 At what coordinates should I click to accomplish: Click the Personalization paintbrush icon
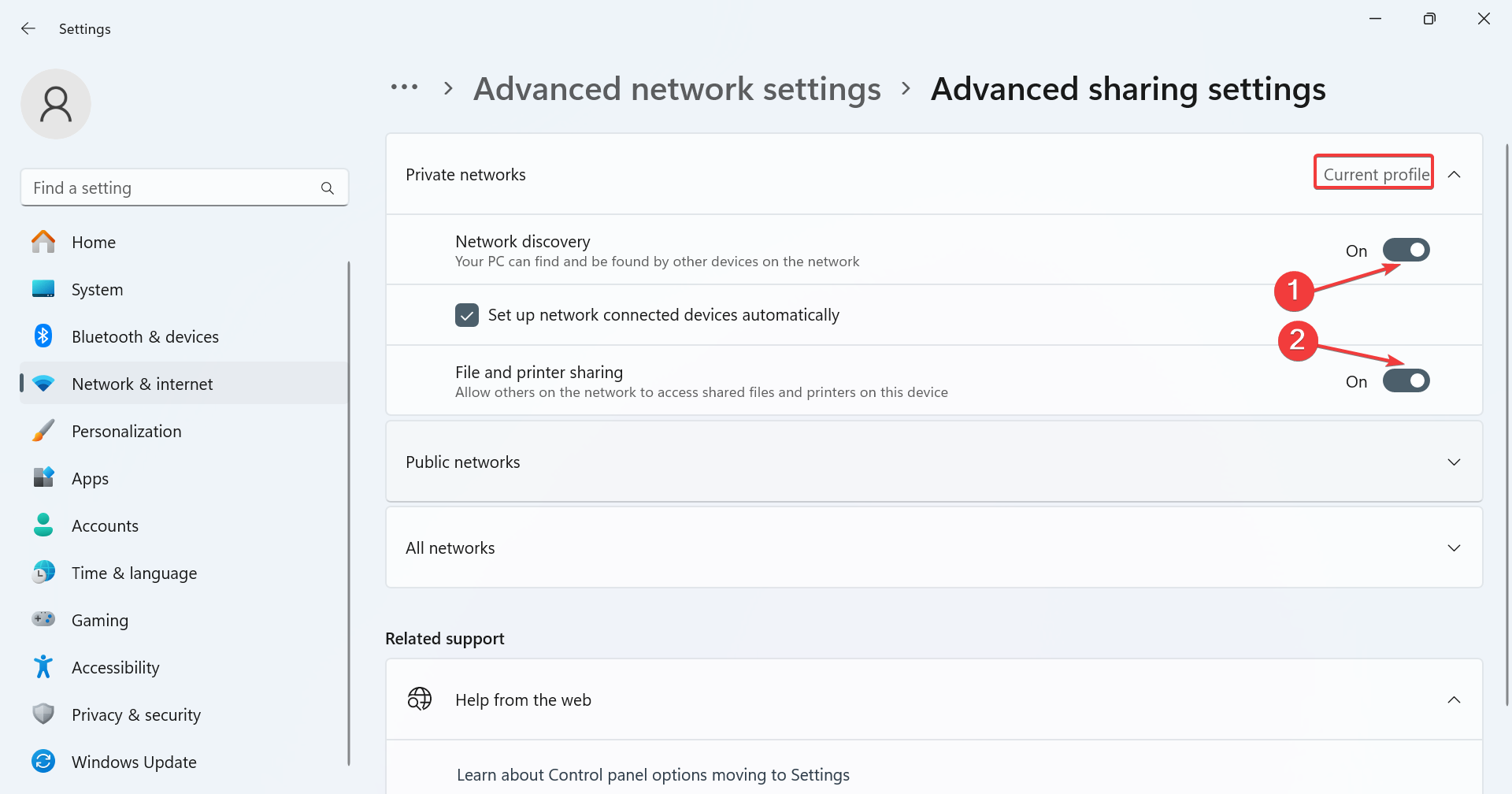(x=43, y=431)
